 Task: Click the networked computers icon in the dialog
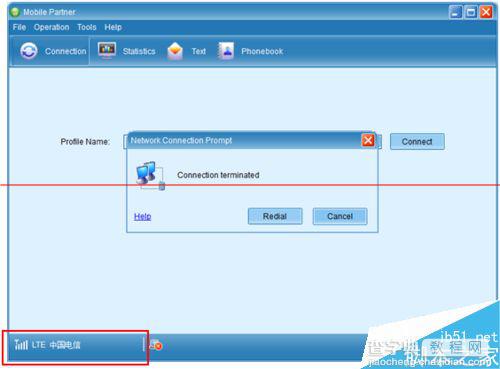[x=150, y=176]
